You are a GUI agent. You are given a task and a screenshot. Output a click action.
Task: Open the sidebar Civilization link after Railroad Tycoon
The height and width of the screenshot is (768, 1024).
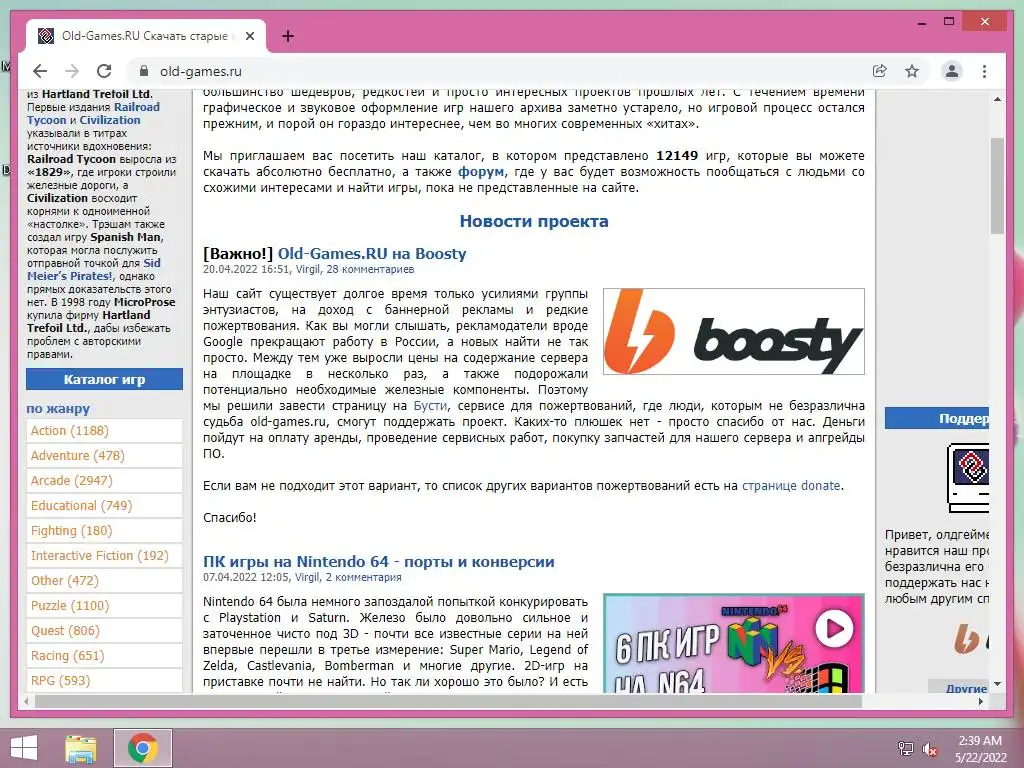(110, 120)
